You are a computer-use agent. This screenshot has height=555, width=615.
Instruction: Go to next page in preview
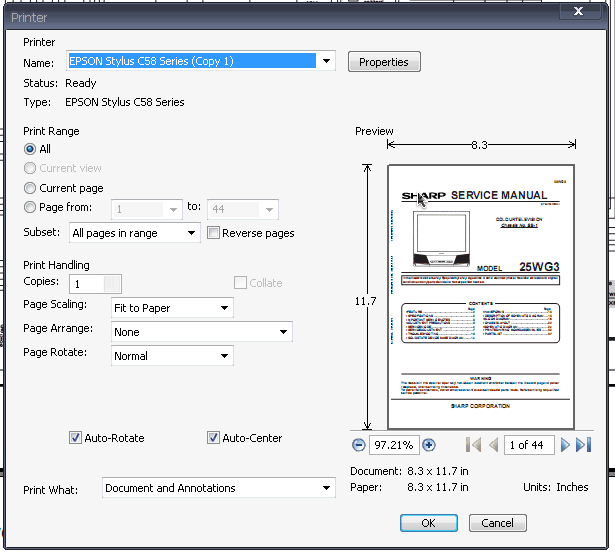(565, 445)
